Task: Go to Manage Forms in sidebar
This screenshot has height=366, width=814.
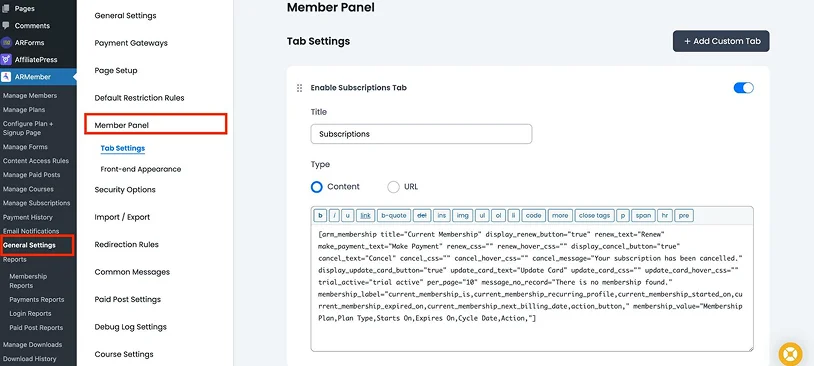Action: tap(25, 147)
